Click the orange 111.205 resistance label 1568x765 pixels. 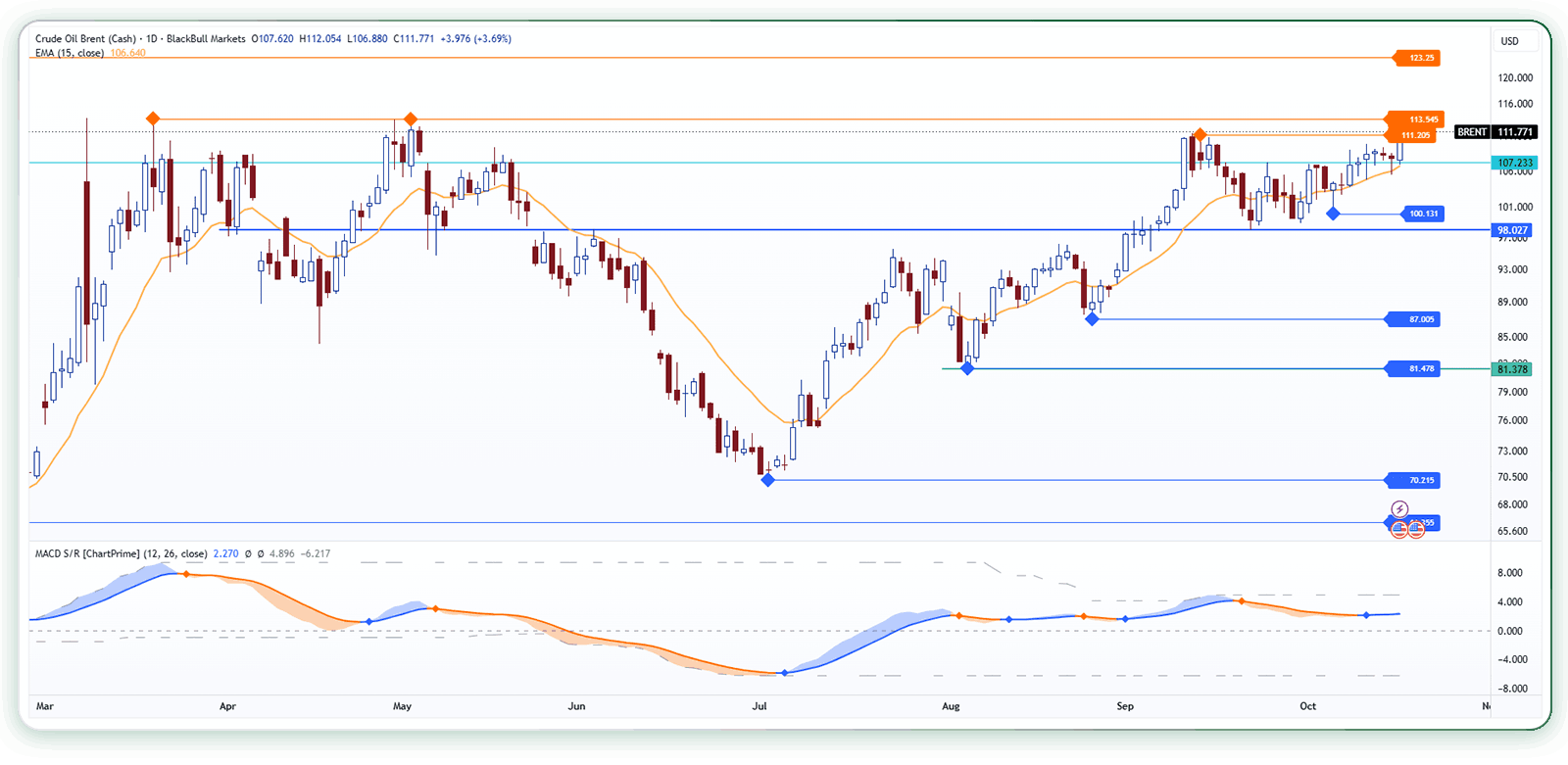[x=1413, y=135]
